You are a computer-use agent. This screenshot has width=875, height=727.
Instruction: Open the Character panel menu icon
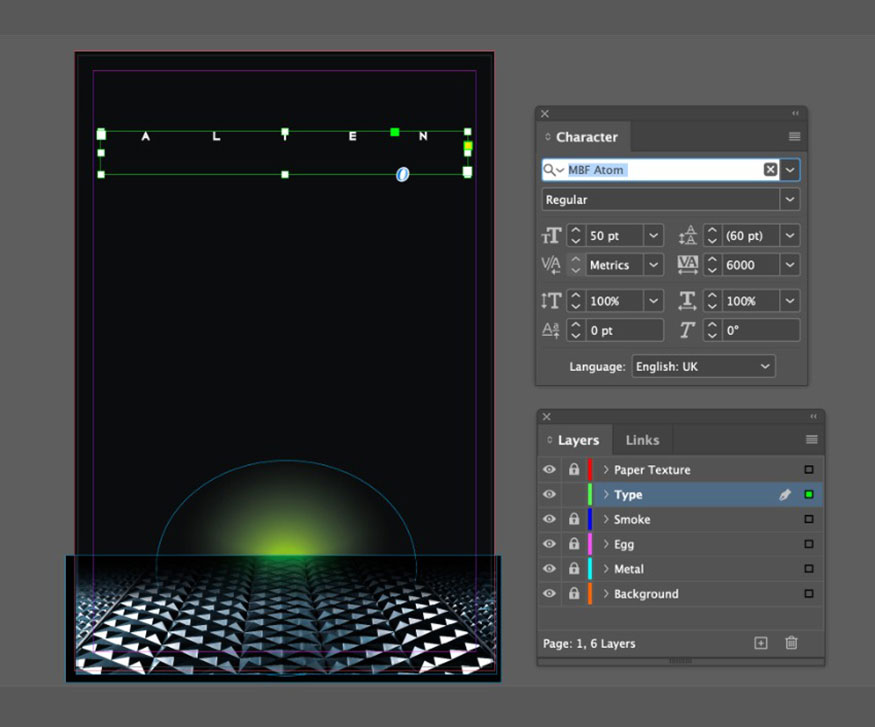[794, 137]
